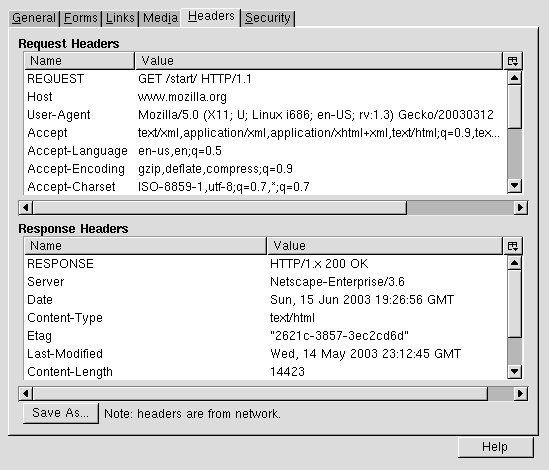549x470 pixels.
Task: Click left arrow of Request Headers horizontal scrollbar
Action: point(26,208)
